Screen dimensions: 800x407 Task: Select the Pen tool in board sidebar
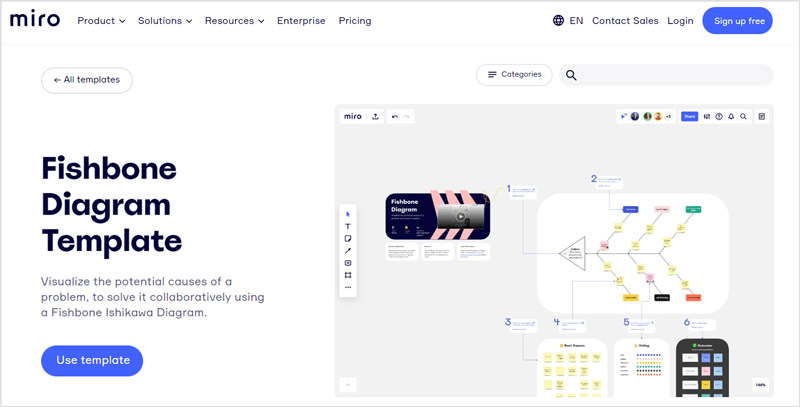348,251
